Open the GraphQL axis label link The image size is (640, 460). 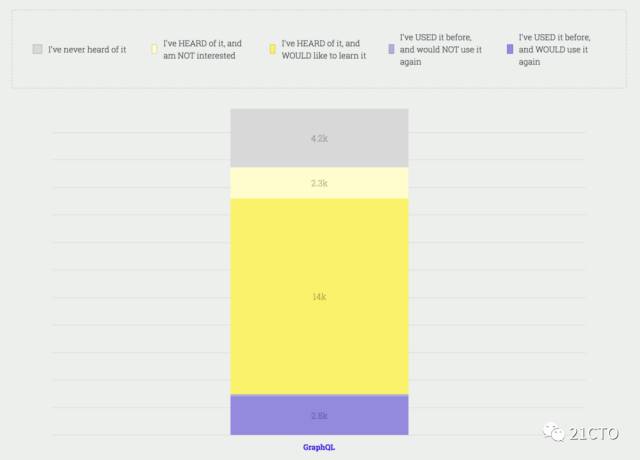coord(319,447)
